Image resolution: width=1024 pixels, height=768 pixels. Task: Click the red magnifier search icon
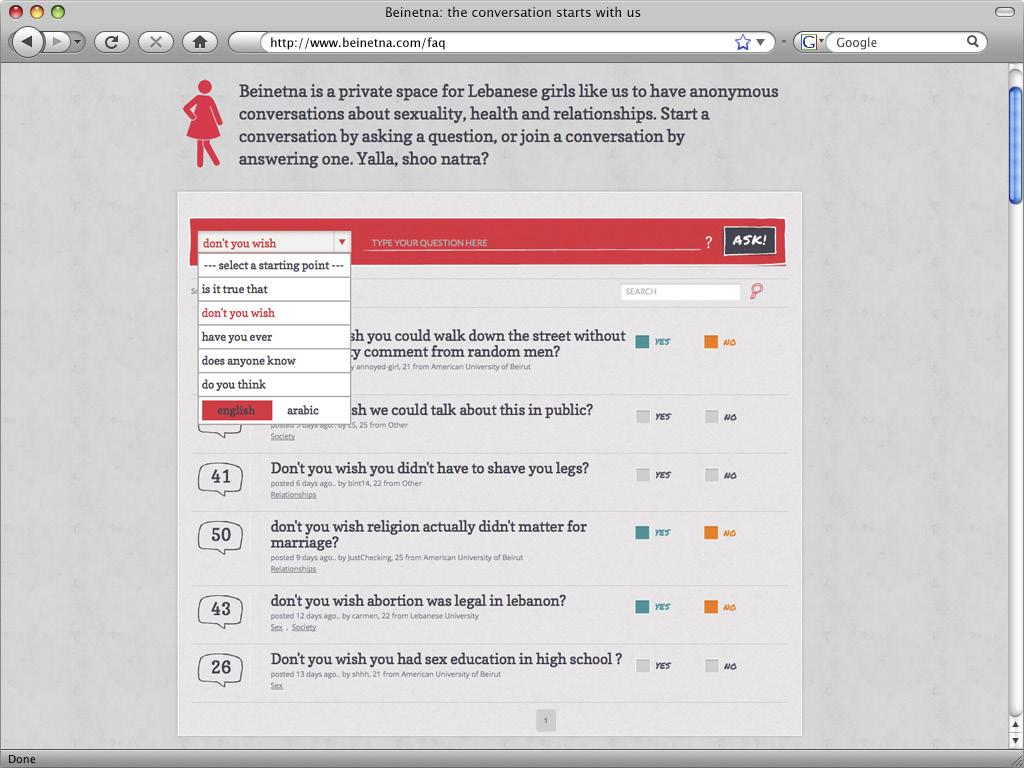tap(756, 291)
